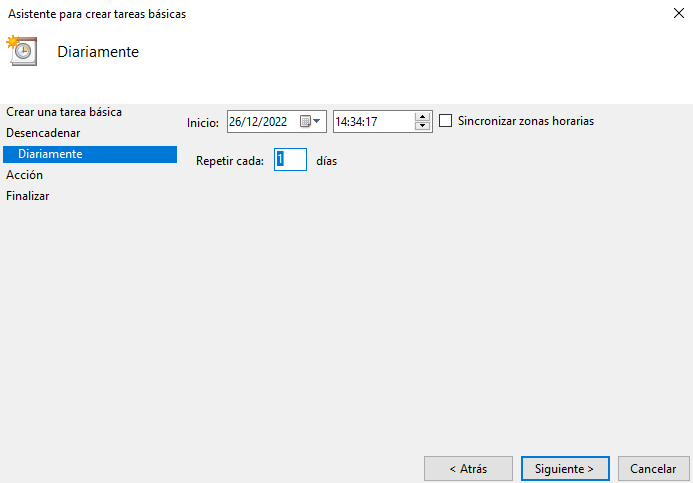Decrease start time with down arrow
Screen dimensions: 693x483
click(x=422, y=127)
